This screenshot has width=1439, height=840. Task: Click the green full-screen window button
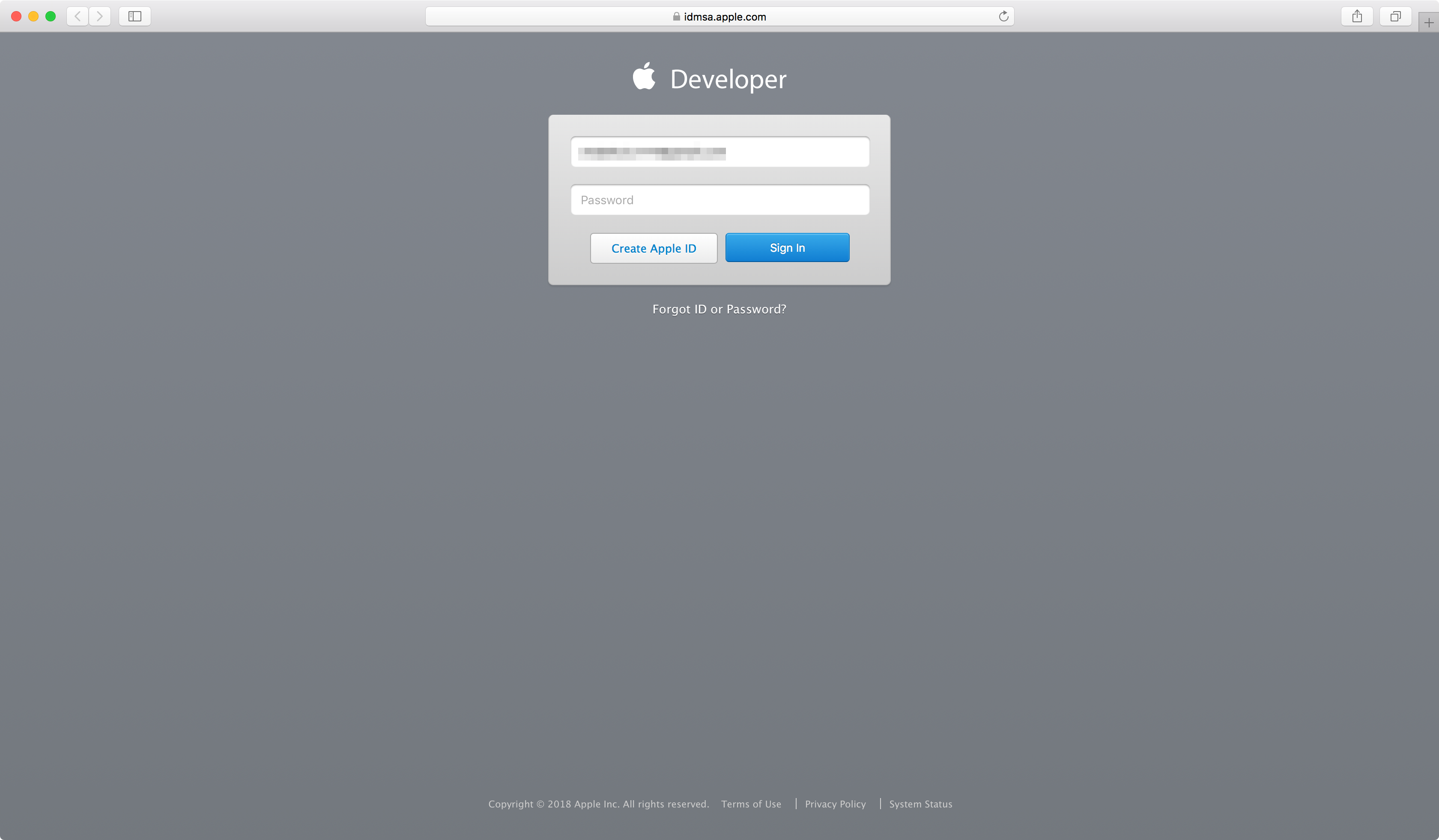click(x=50, y=16)
